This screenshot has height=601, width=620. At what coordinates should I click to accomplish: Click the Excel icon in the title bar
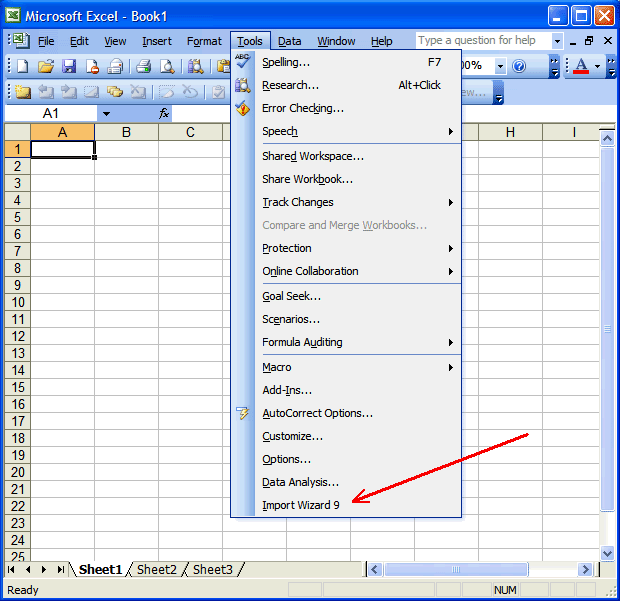click(13, 15)
